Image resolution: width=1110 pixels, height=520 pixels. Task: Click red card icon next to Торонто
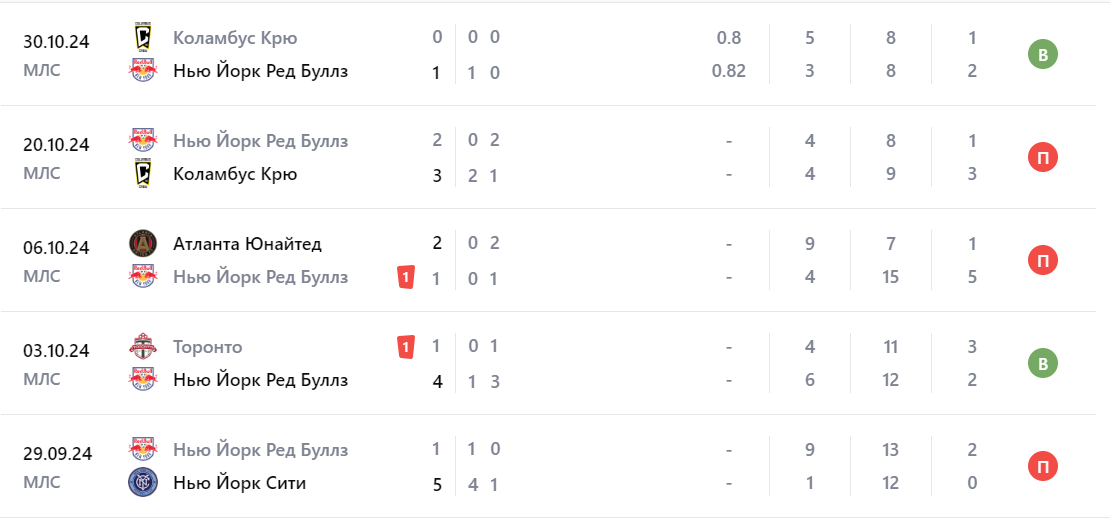[406, 347]
